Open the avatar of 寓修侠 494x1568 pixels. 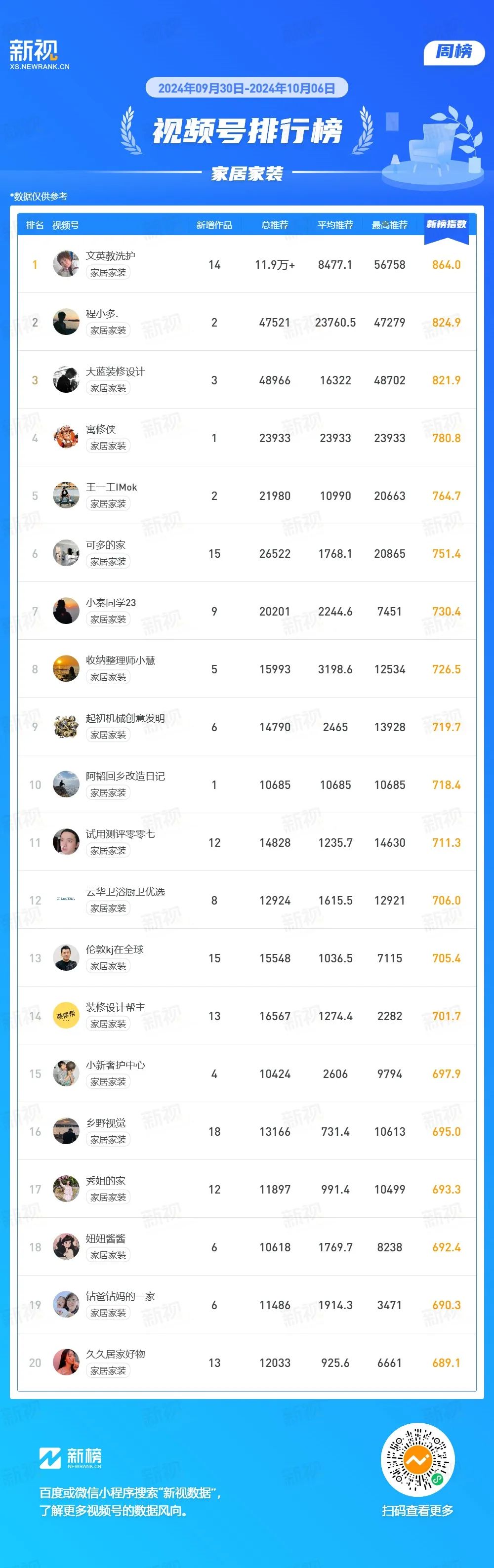66,437
